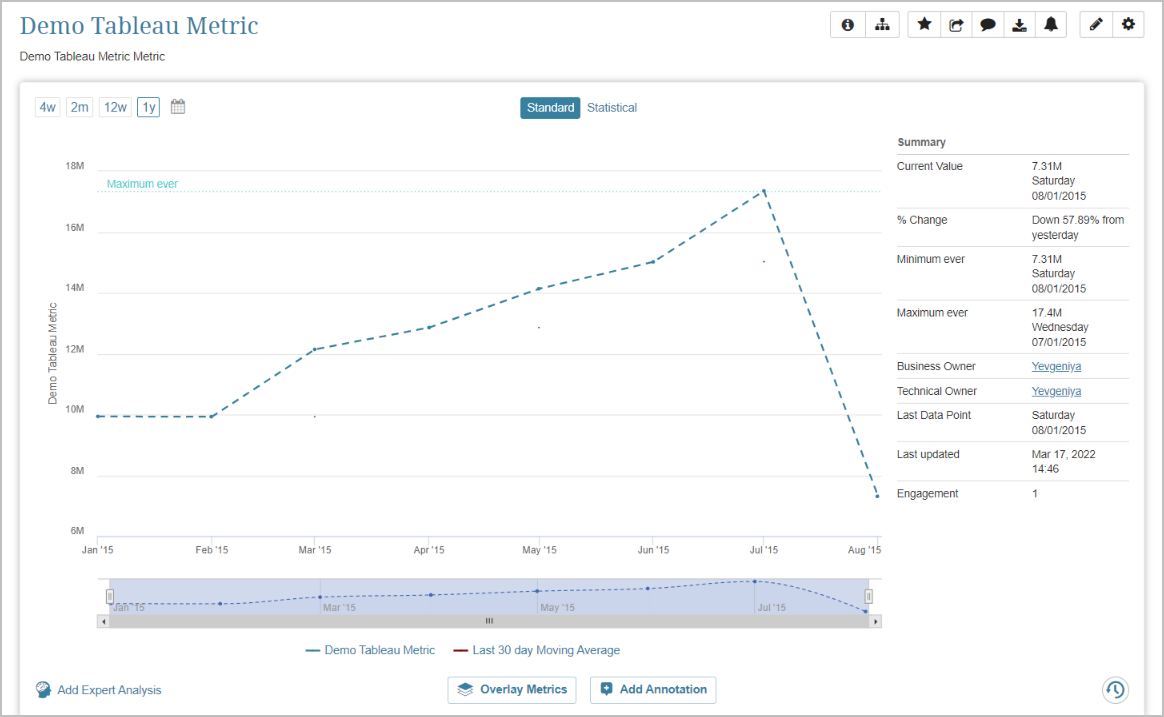Select the 12w time range
The height and width of the screenshot is (717, 1164).
[x=115, y=108]
